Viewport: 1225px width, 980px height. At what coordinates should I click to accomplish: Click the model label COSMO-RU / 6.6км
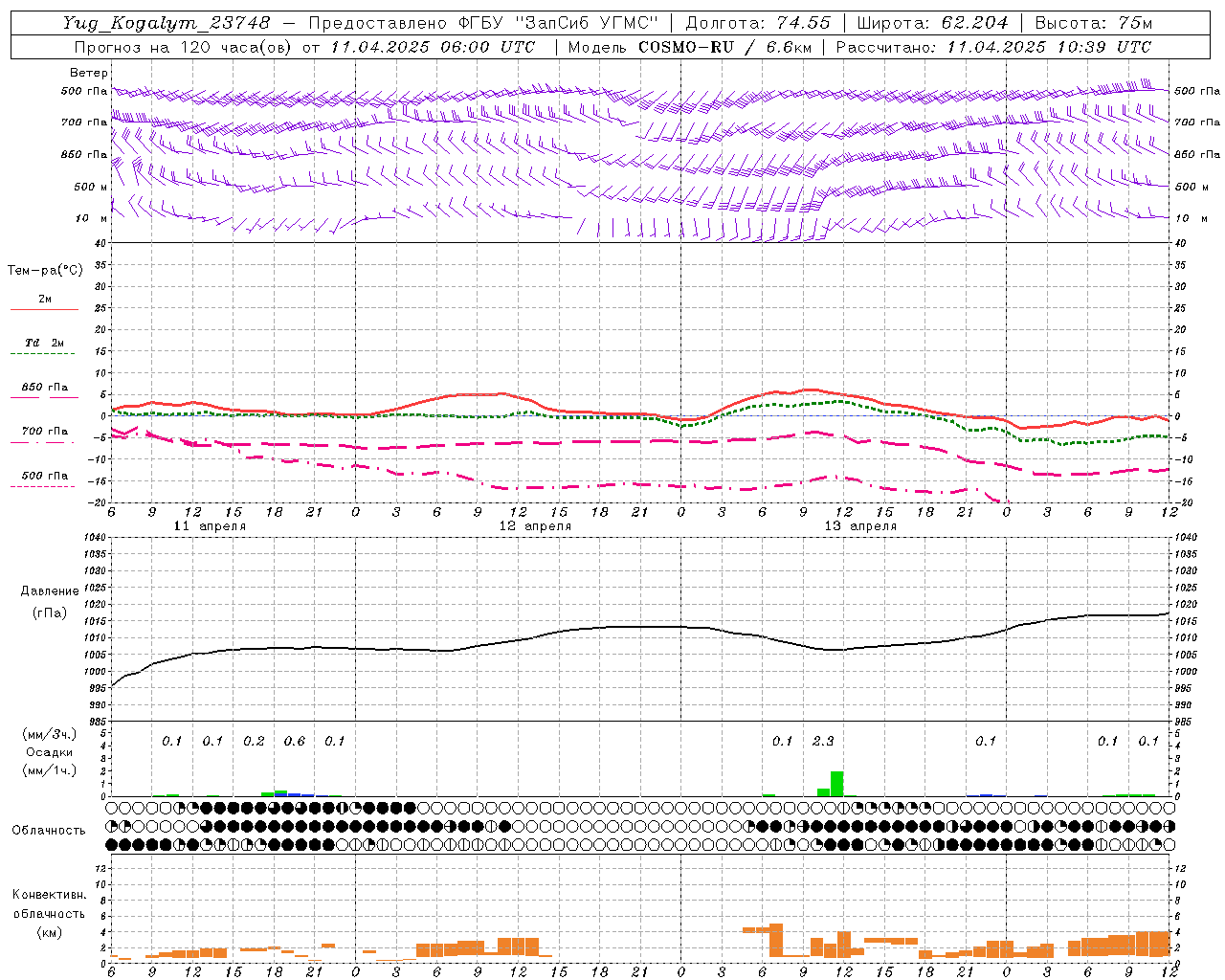[724, 47]
